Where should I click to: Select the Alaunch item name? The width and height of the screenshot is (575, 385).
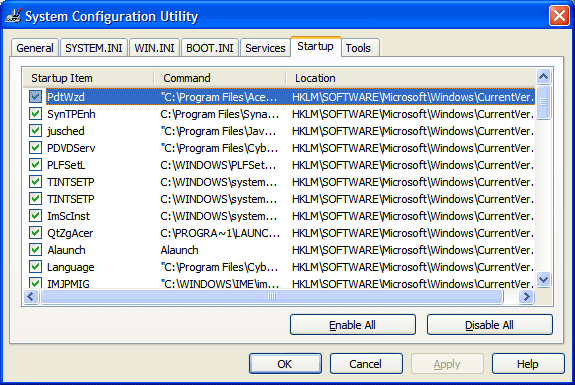point(66,250)
